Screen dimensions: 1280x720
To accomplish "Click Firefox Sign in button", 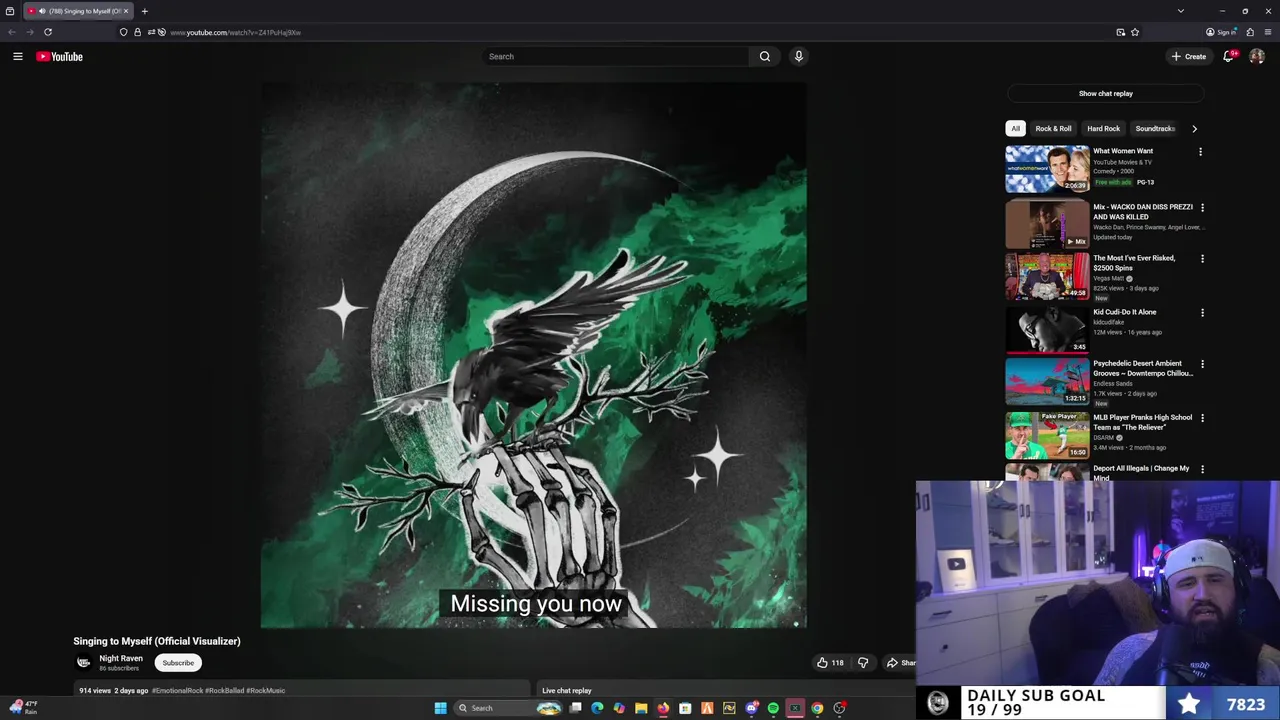I will [1222, 32].
